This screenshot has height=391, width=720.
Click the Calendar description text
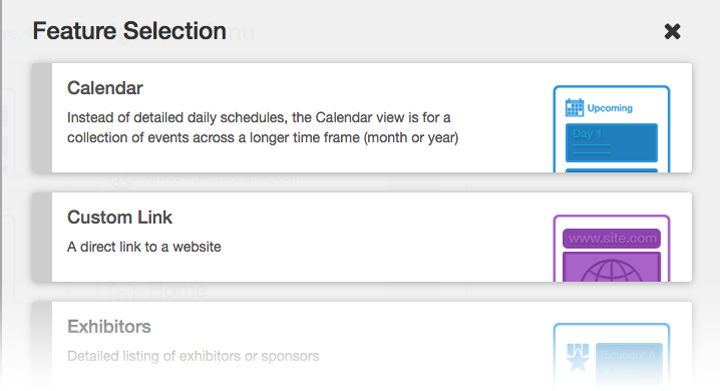point(263,128)
